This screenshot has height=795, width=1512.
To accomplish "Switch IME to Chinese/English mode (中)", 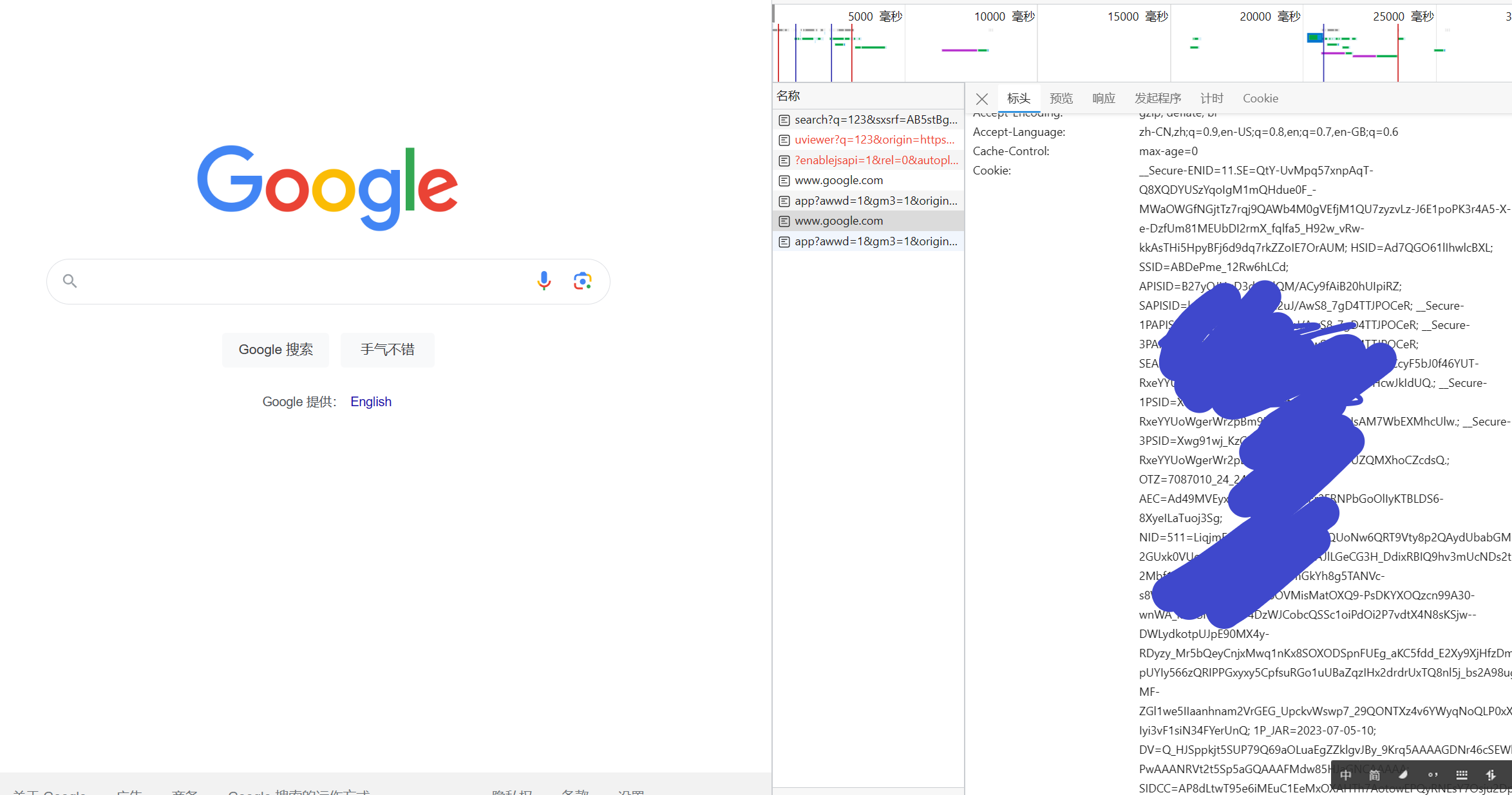I will click(x=1346, y=775).
